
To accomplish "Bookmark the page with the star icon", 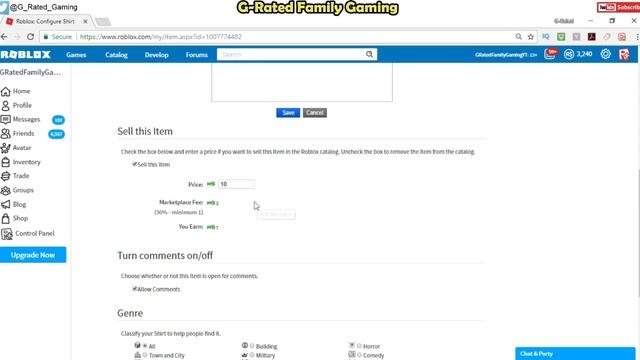I will tap(531, 37).
